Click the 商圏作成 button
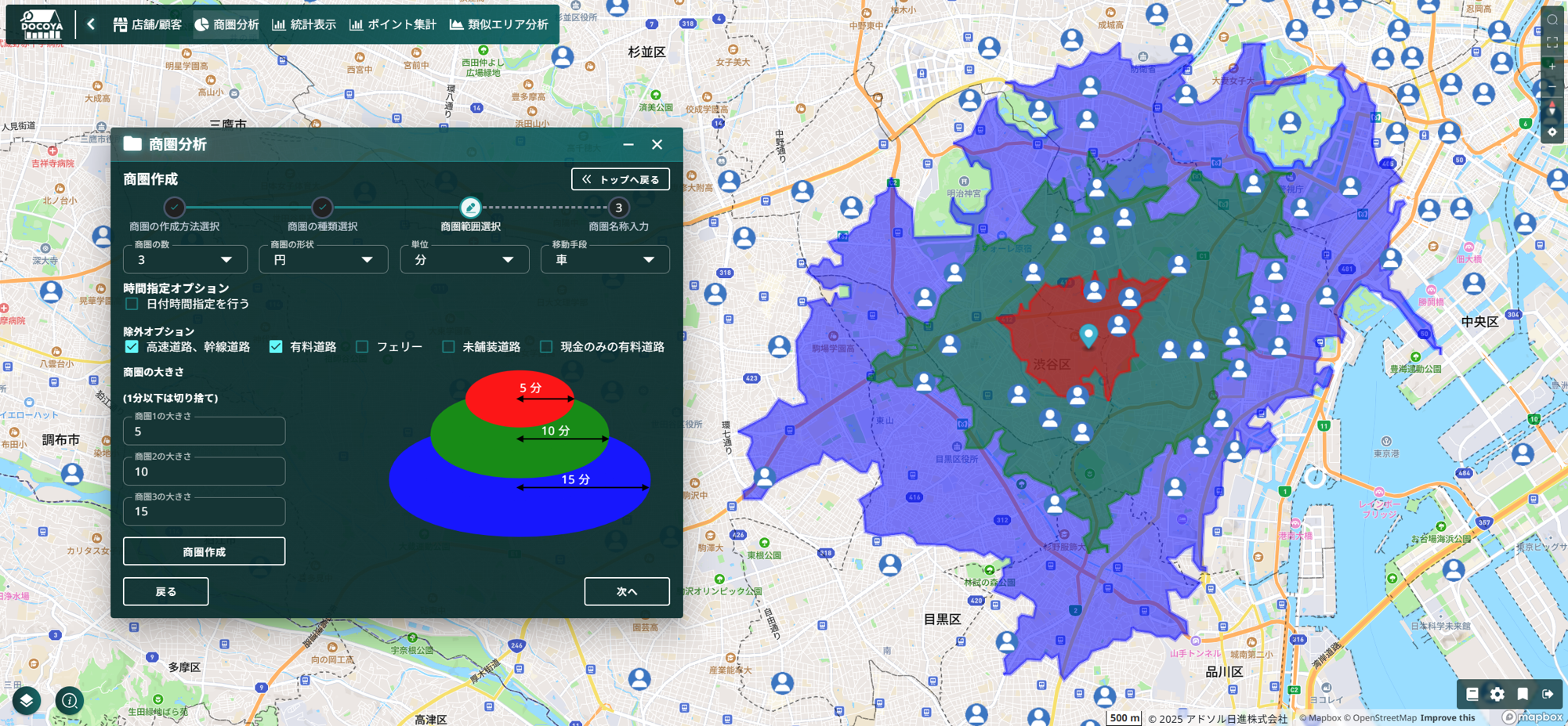The height and width of the screenshot is (726, 1568). tap(204, 551)
